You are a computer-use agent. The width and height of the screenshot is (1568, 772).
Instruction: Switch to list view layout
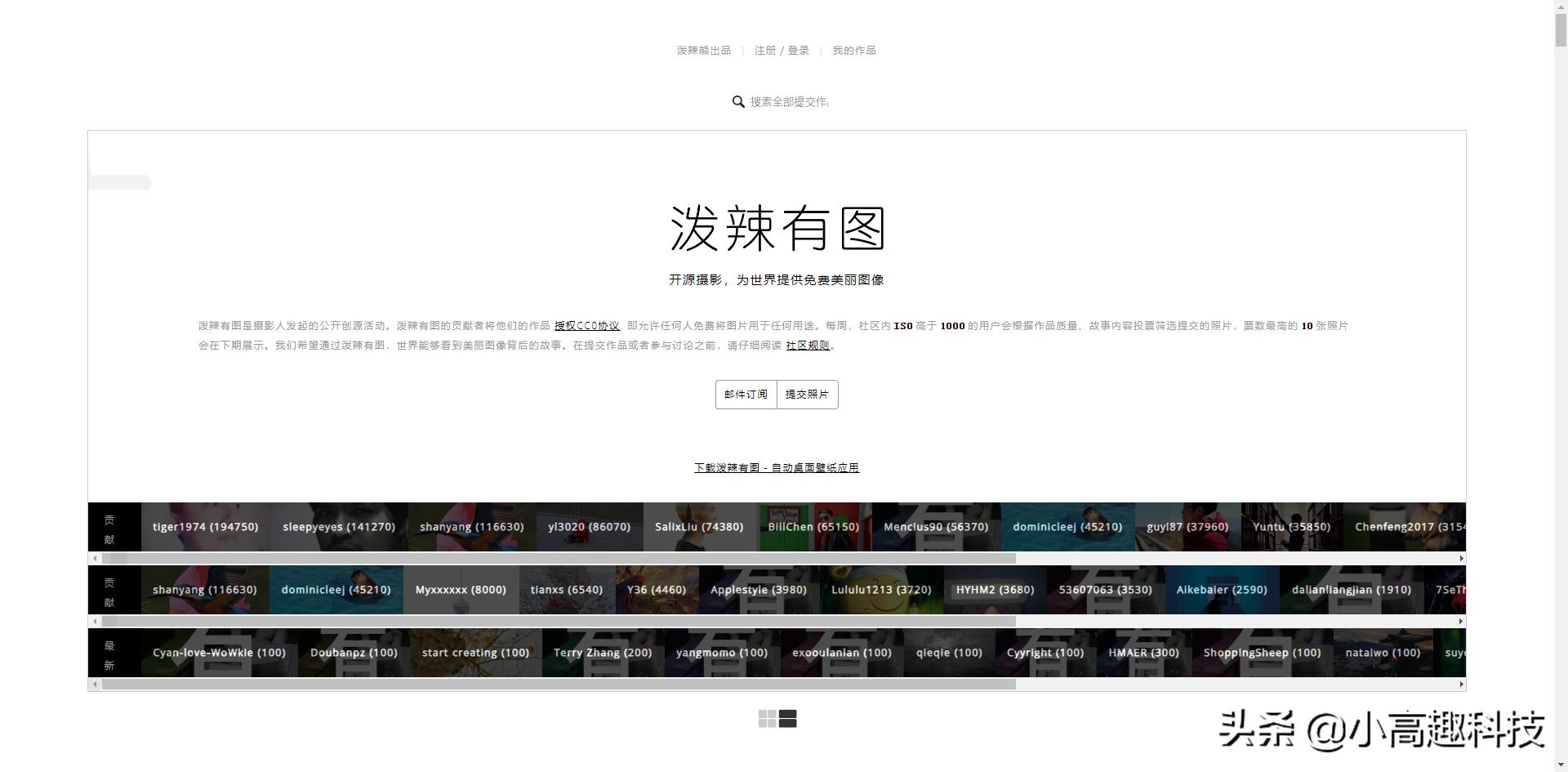788,719
